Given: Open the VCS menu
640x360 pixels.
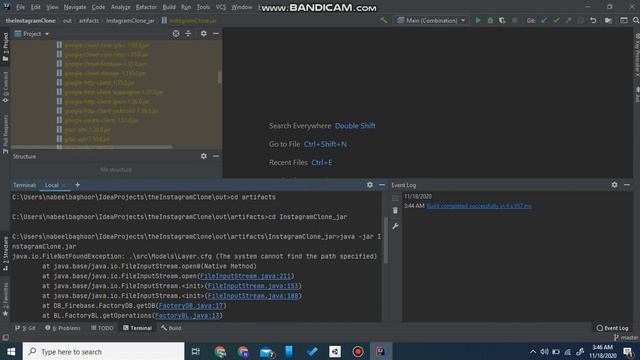Looking at the screenshot, I should [x=220, y=7].
